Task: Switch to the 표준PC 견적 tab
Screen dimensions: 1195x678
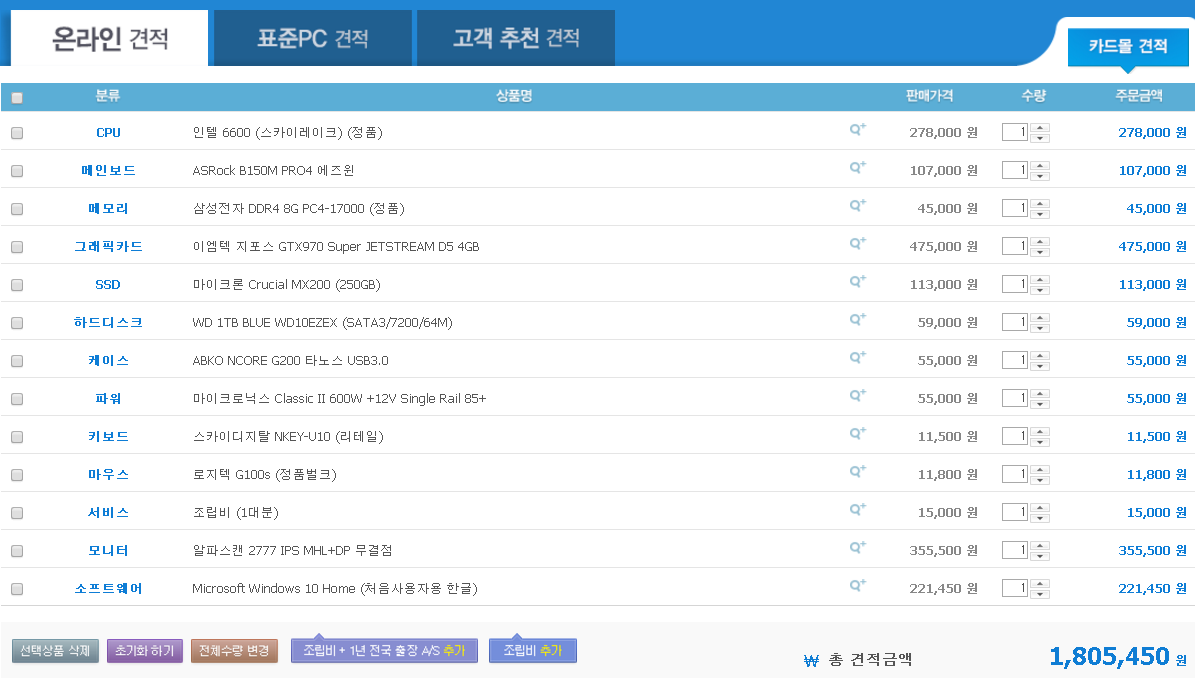Action: (313, 39)
